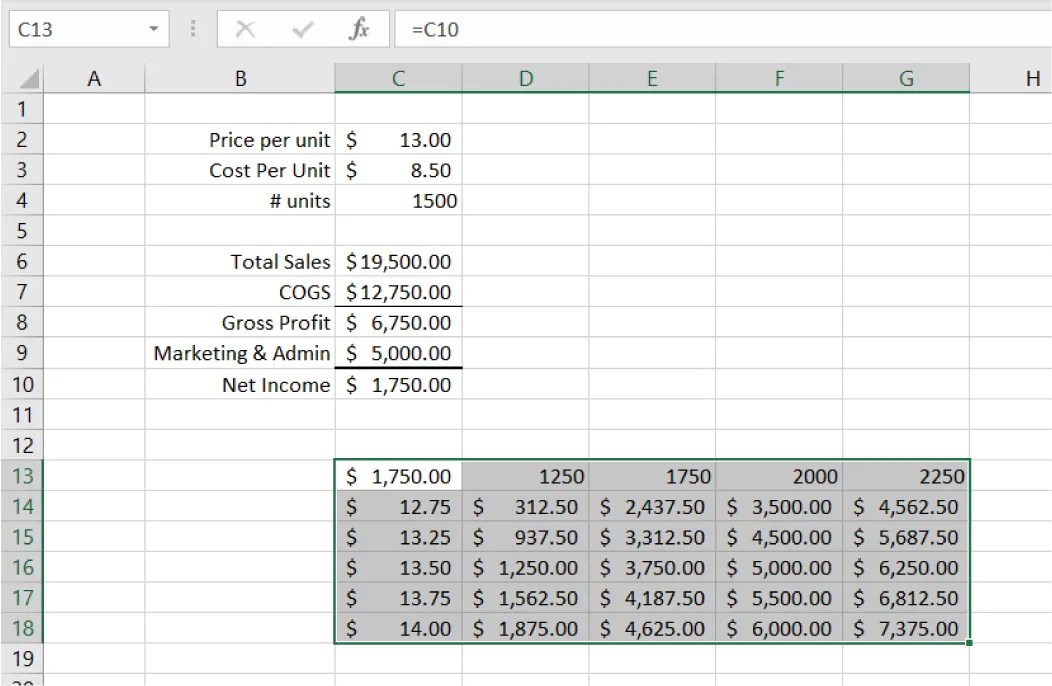This screenshot has width=1052, height=686.
Task: Select the cell containing 2250
Action: 906,476
